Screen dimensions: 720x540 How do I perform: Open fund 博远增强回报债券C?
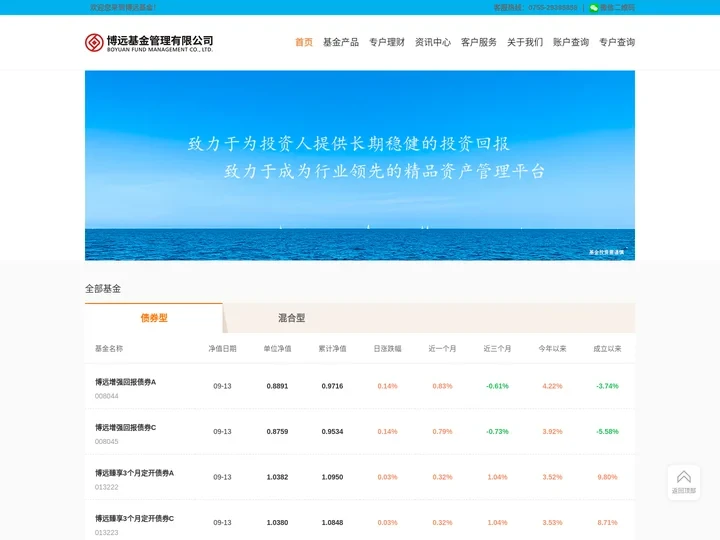tap(125, 428)
